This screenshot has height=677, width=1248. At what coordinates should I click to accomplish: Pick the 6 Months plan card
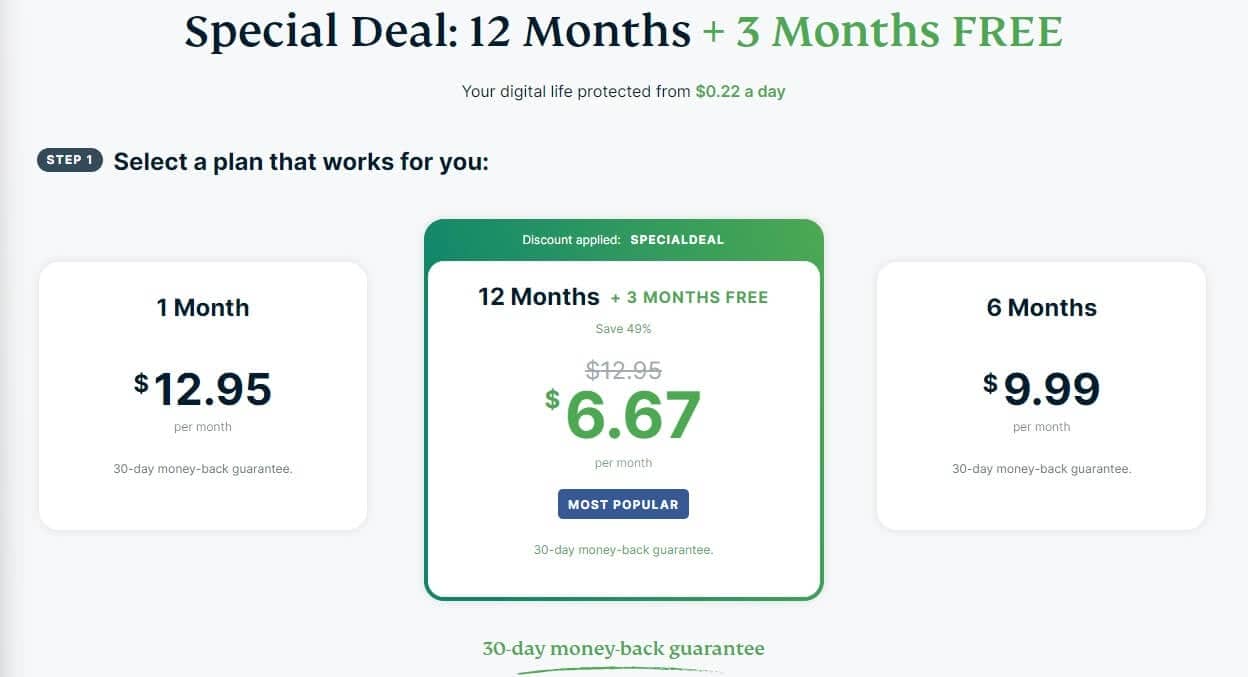(x=1041, y=396)
